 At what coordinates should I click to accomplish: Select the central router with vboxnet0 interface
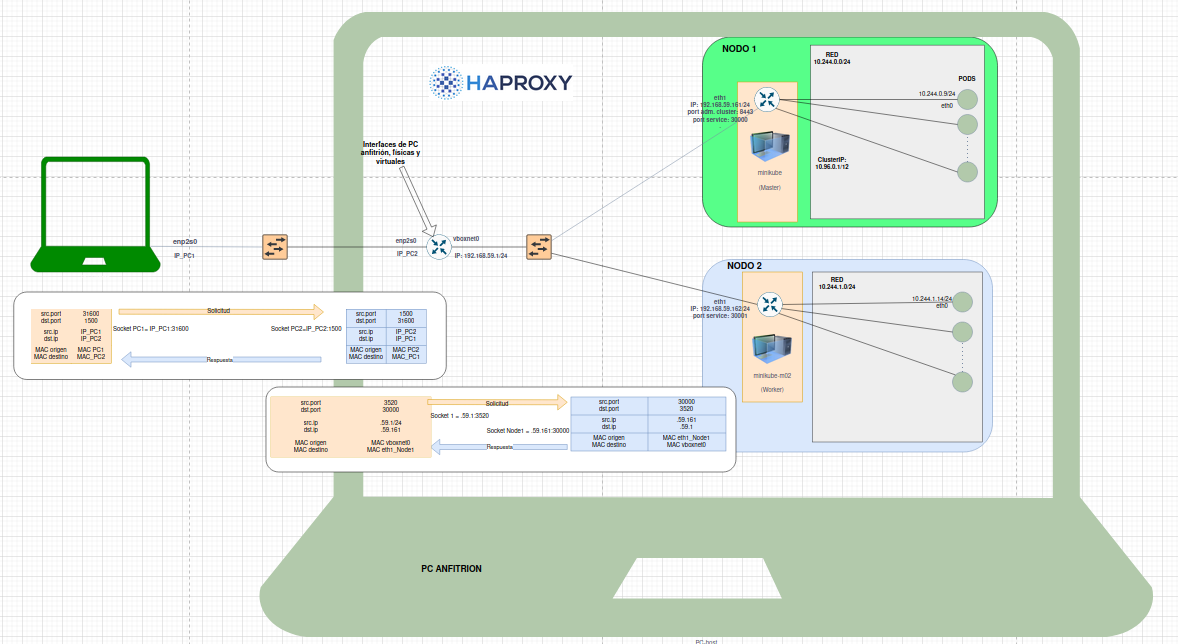(x=438, y=247)
